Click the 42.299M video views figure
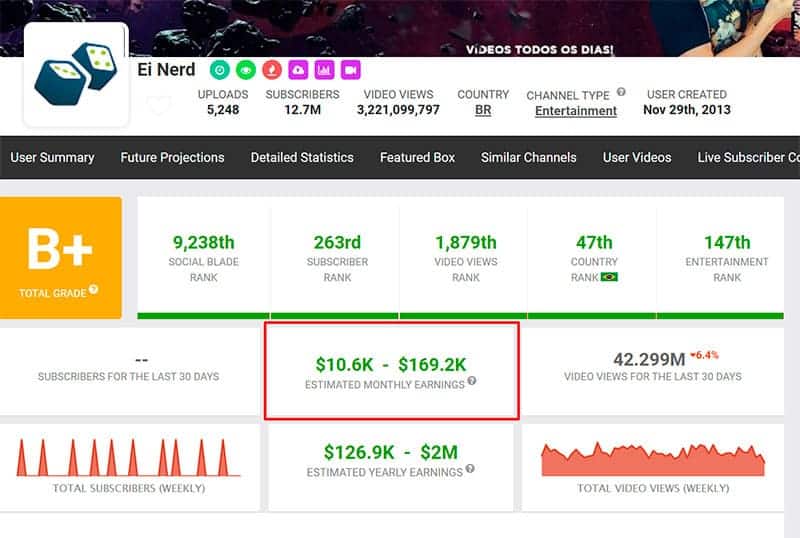The width and height of the screenshot is (800, 538). coord(649,359)
